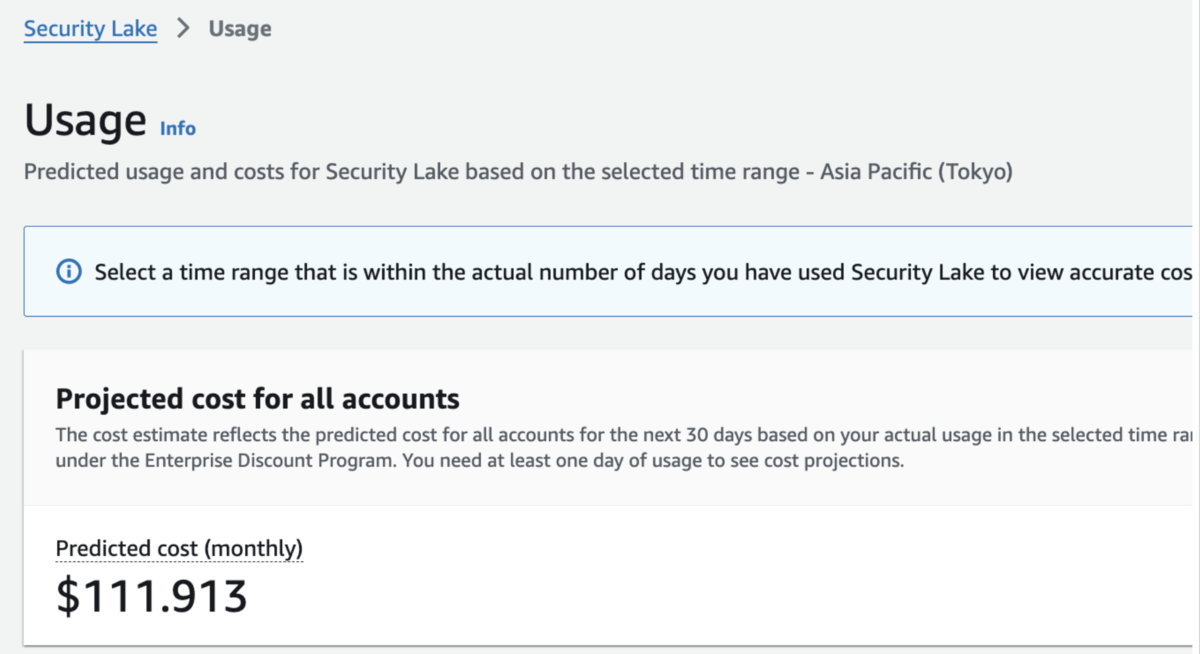This screenshot has height=654, width=1200.
Task: Select the $111.913 predicted cost value
Action: coord(151,596)
